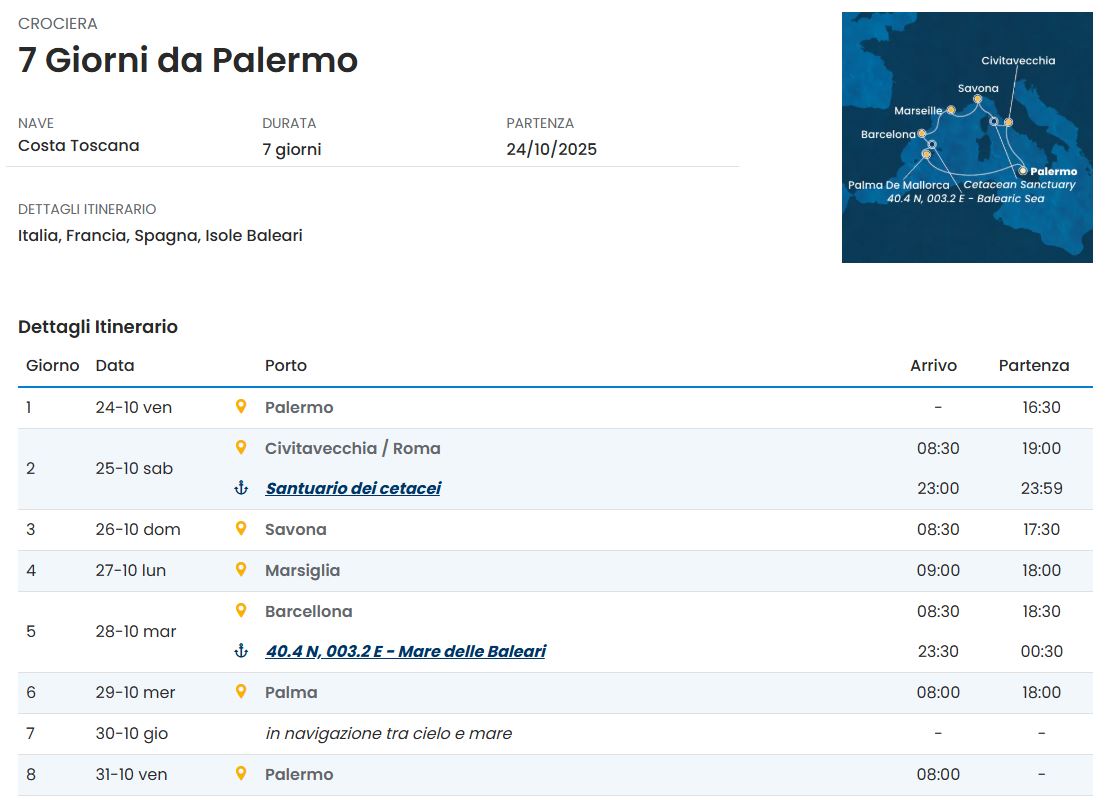Click the 23:30 arrival time
This screenshot has width=1112, height=807.
938,651
